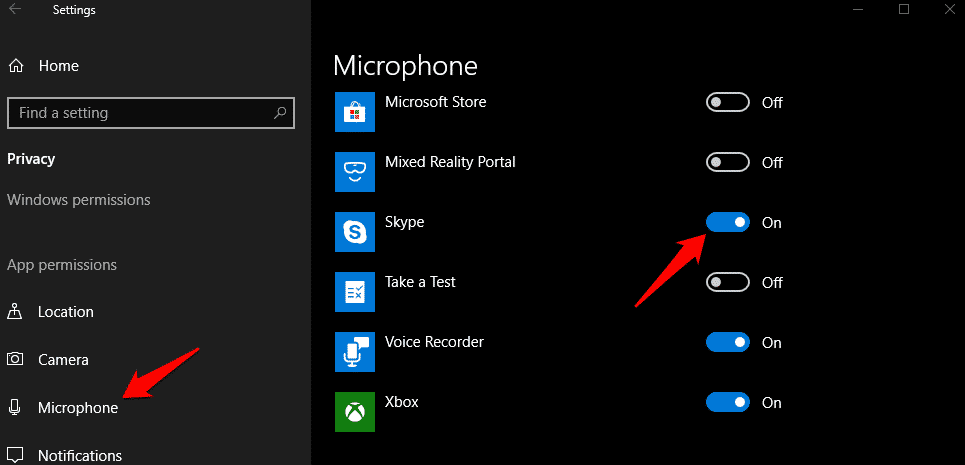The image size is (965, 465).
Task: Click the Home house icon
Action: coord(17,66)
